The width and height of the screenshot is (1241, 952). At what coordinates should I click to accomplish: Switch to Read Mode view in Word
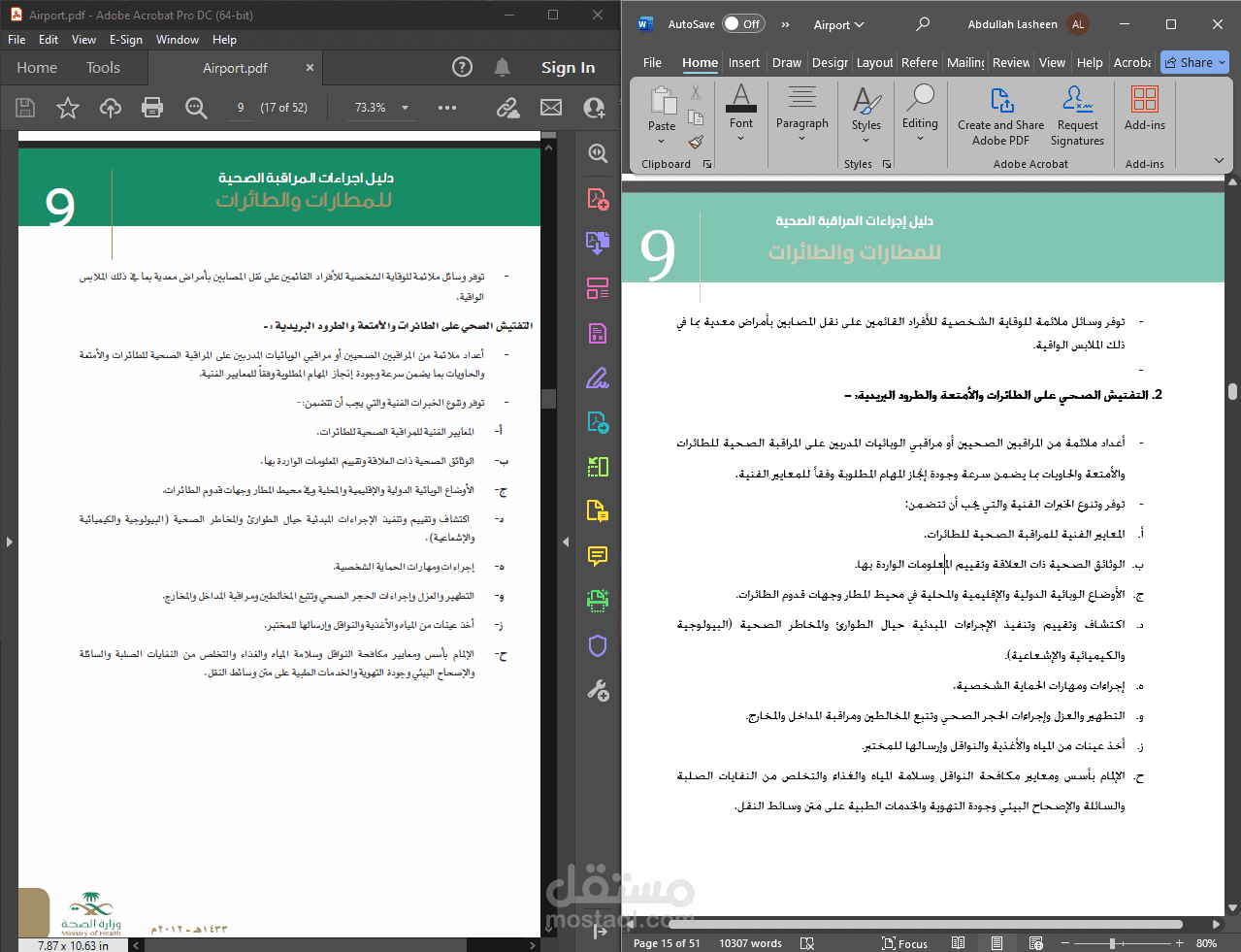959,943
